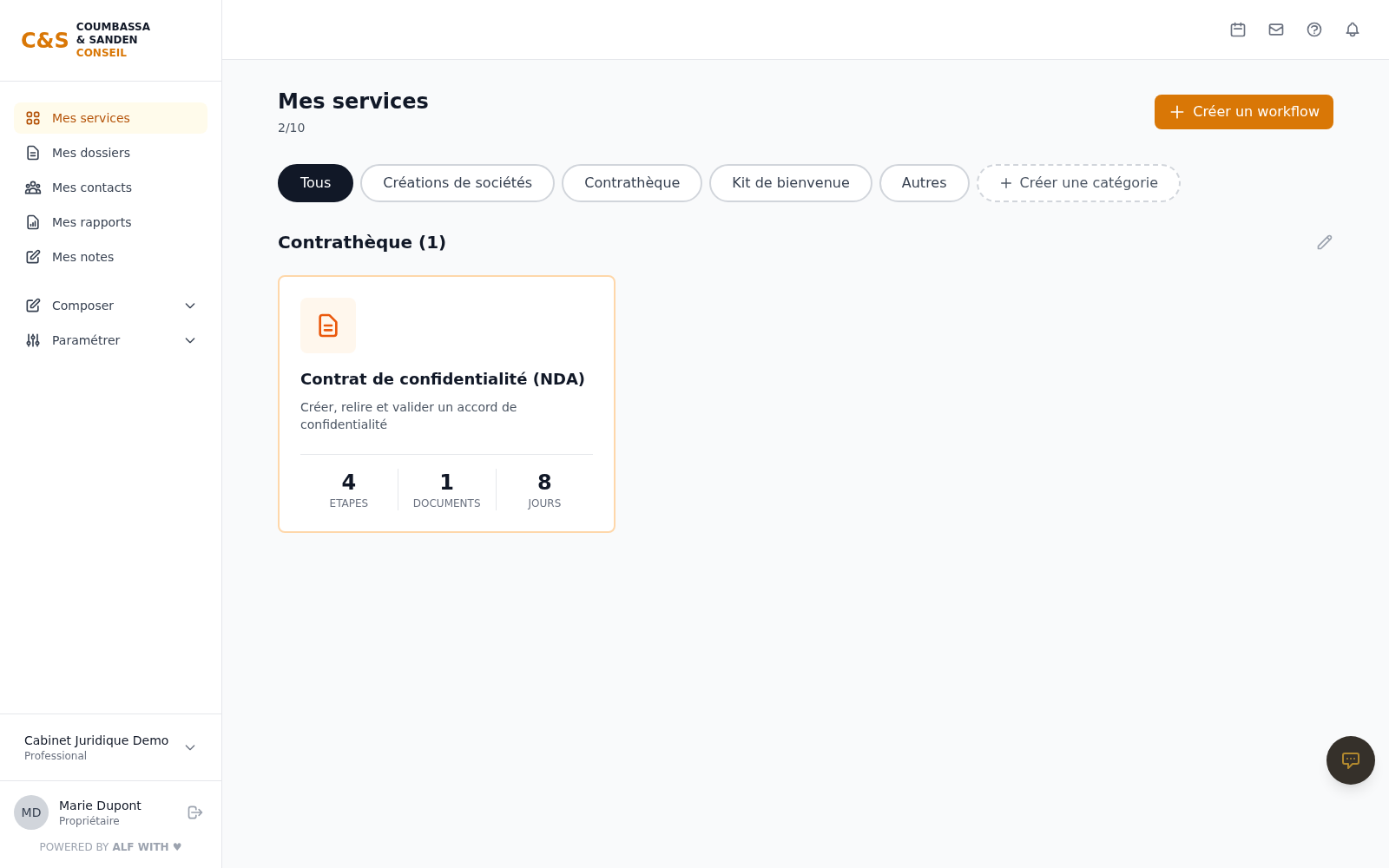Click the NDA card description text
The image size is (1389, 868).
(409, 416)
